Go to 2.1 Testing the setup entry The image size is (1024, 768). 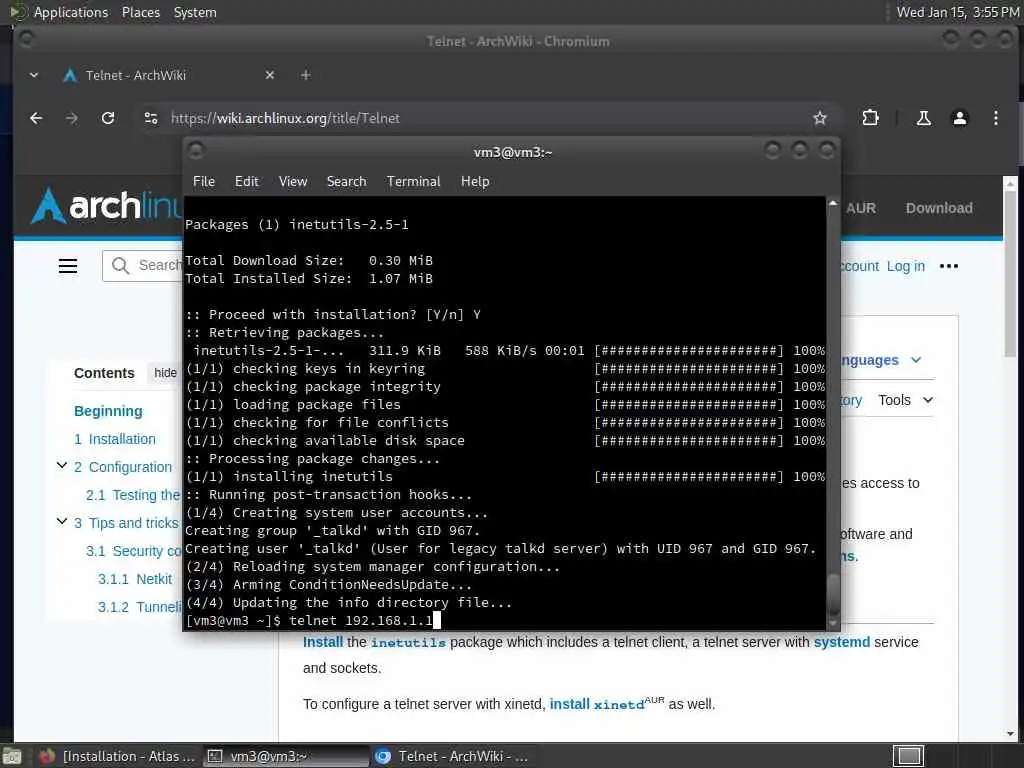[x=133, y=495]
